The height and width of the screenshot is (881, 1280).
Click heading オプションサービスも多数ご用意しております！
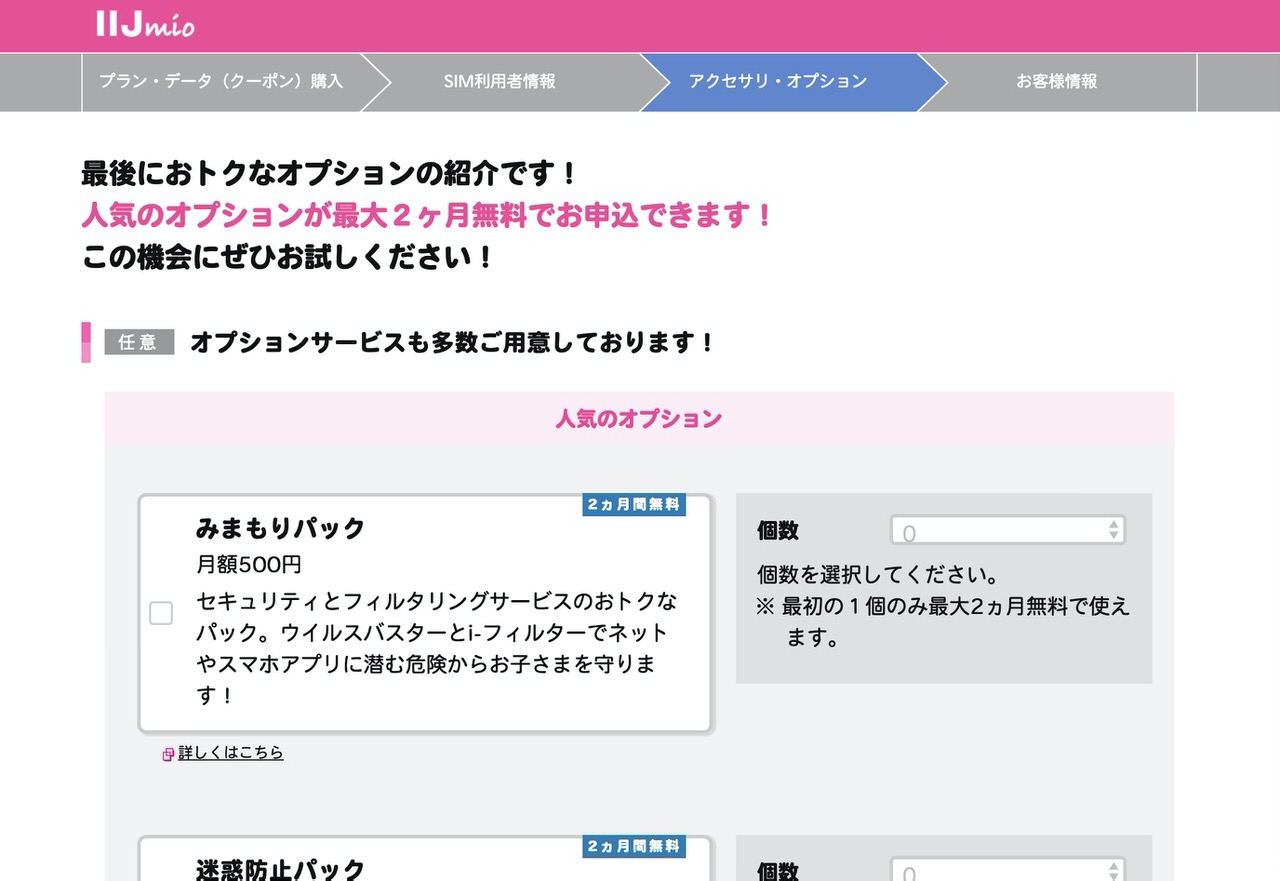tap(453, 343)
